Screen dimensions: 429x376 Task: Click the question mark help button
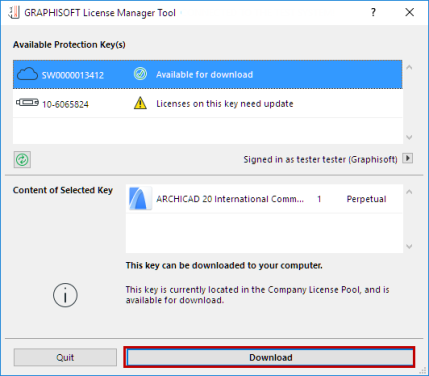tap(373, 12)
